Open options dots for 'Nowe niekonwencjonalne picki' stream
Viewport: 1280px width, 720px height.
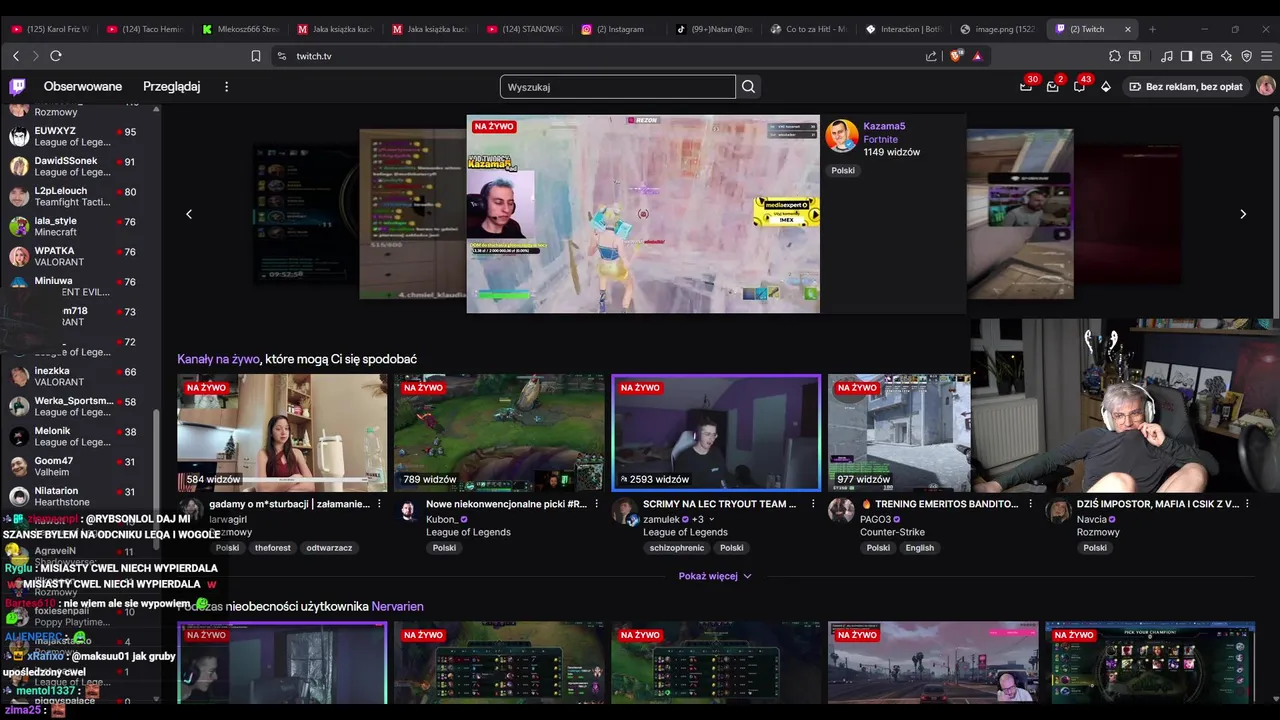pos(596,504)
